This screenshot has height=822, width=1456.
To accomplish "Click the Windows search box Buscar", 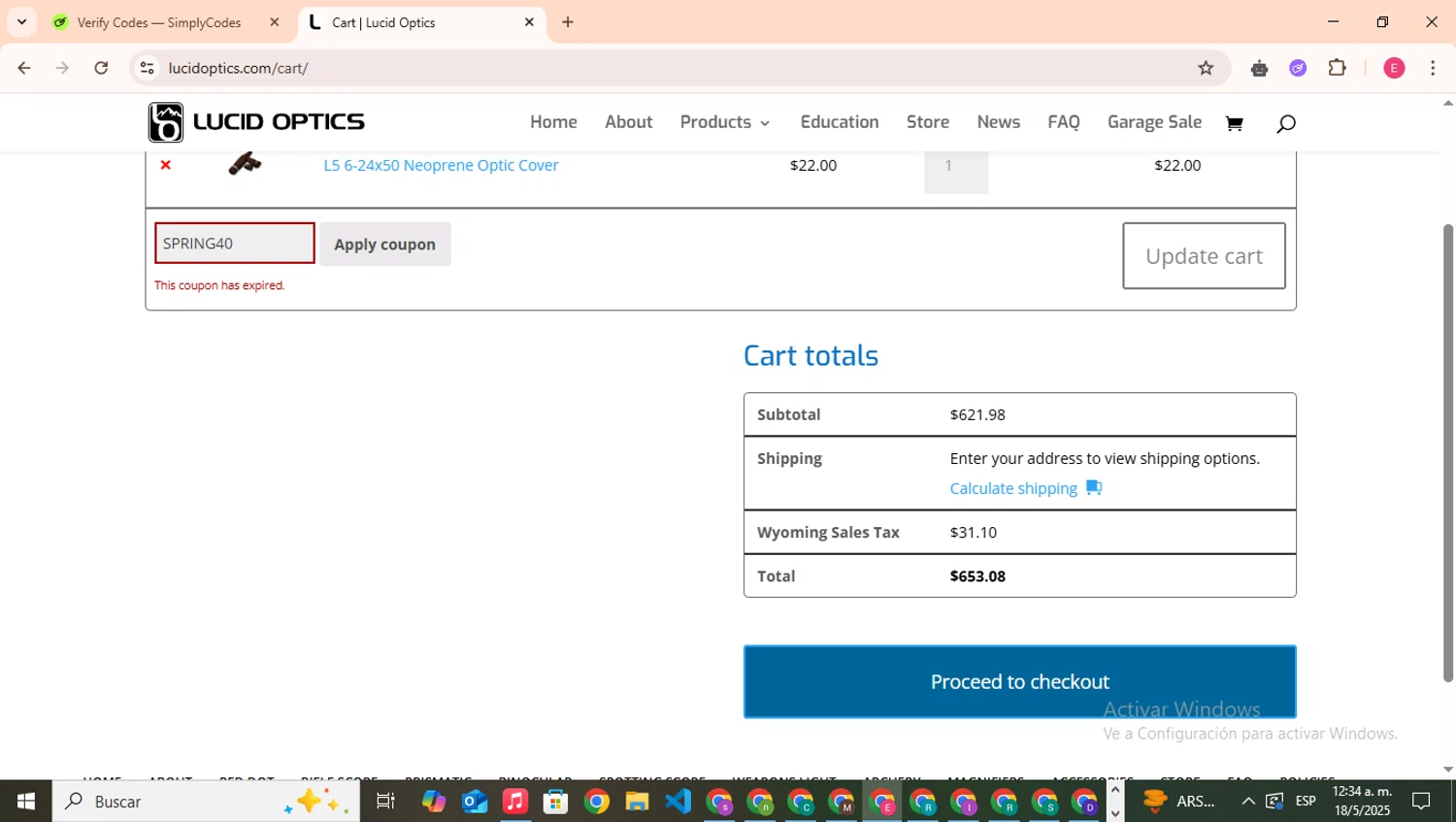I will (207, 802).
